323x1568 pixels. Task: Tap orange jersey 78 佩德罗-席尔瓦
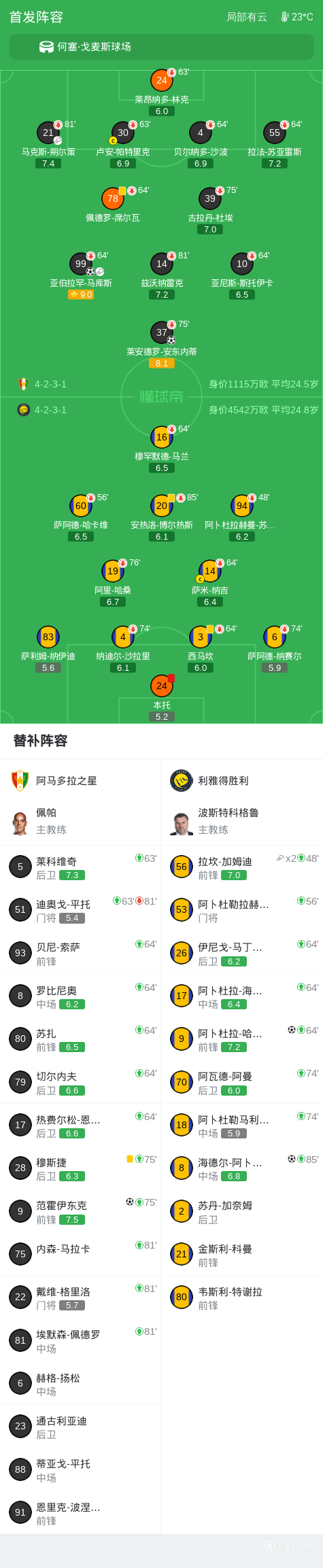click(113, 198)
